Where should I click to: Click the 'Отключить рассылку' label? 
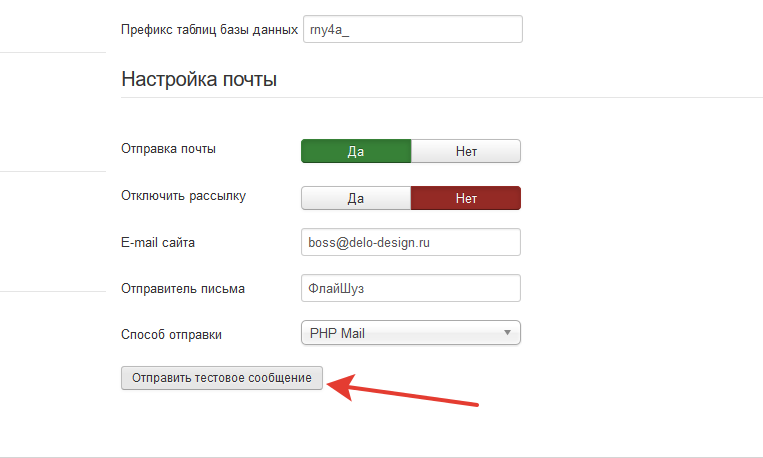point(183,196)
